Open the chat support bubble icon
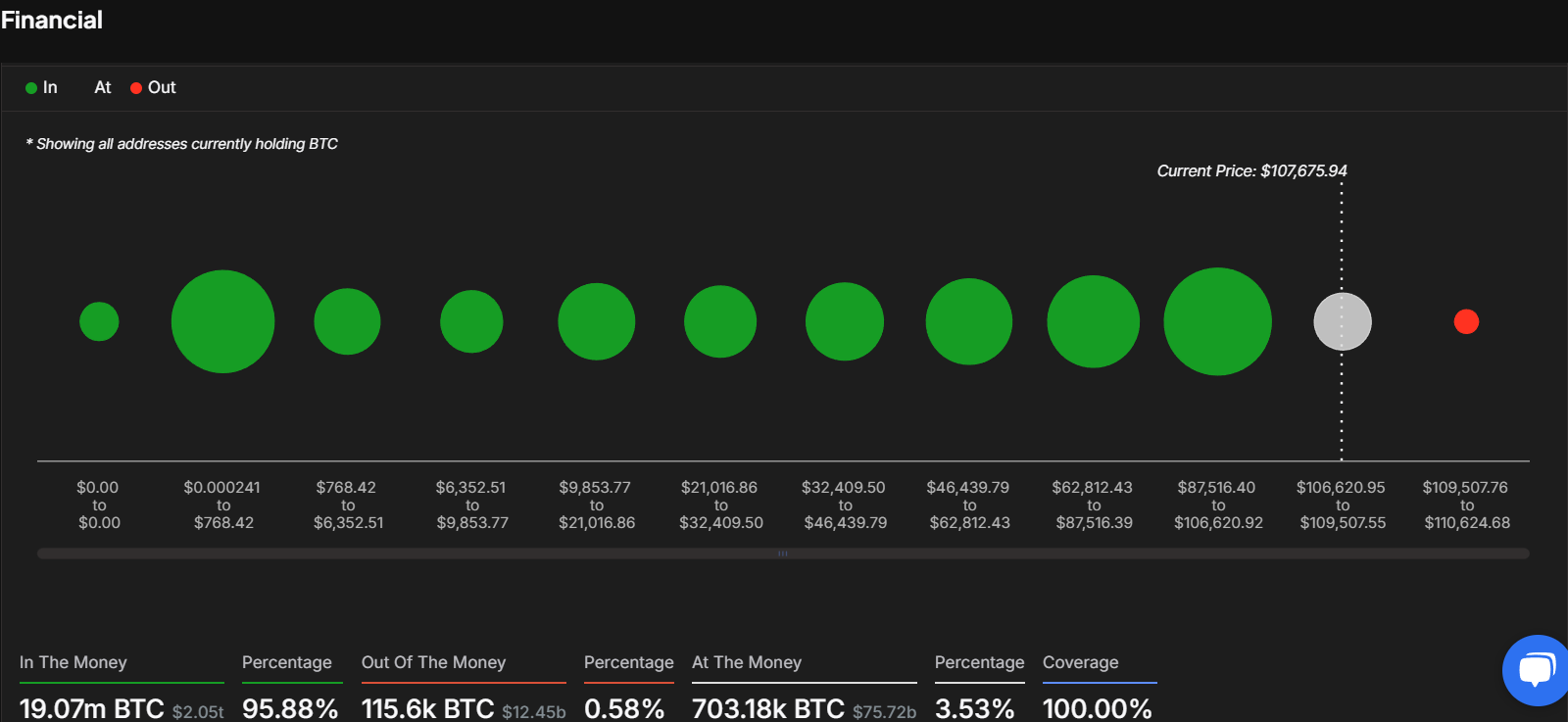This screenshot has width=1568, height=722. [1535, 670]
